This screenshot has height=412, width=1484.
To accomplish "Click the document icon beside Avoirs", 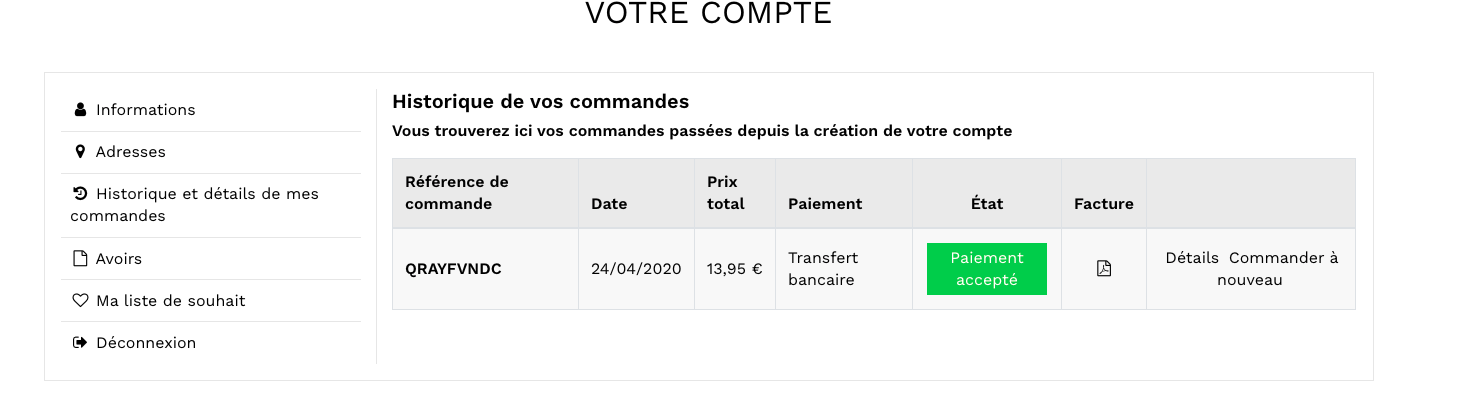I will pos(81,259).
